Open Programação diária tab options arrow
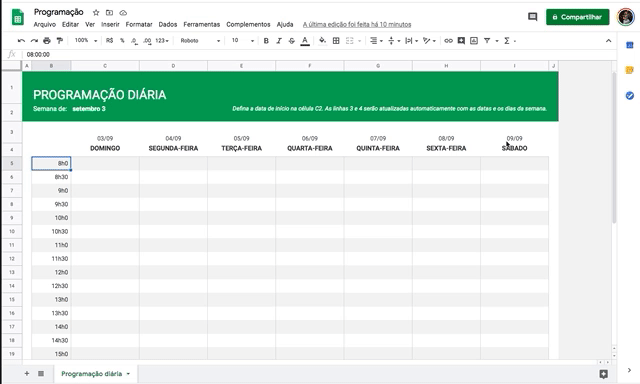 (x=128, y=374)
